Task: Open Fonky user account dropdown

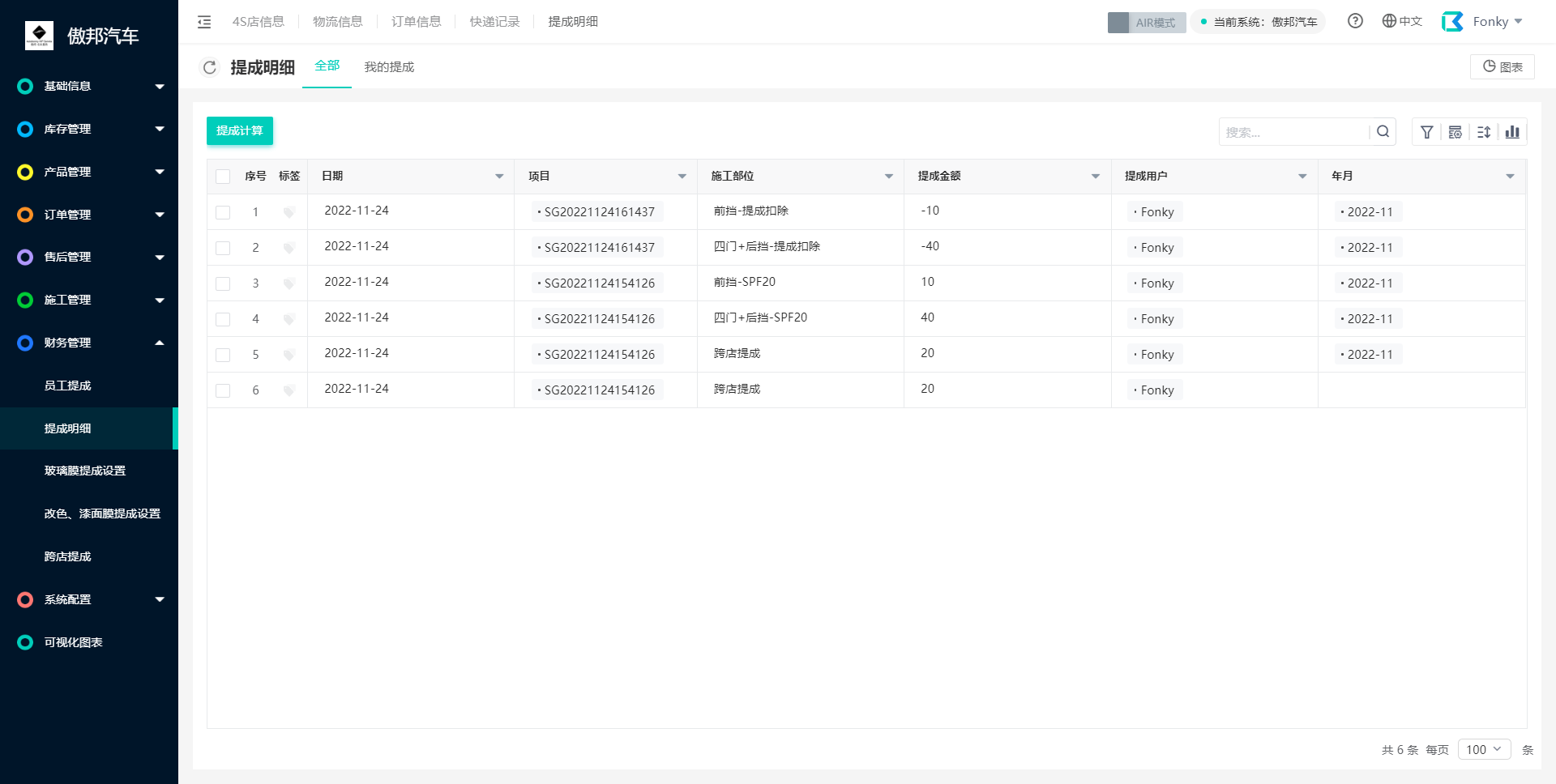Action: click(x=1498, y=22)
